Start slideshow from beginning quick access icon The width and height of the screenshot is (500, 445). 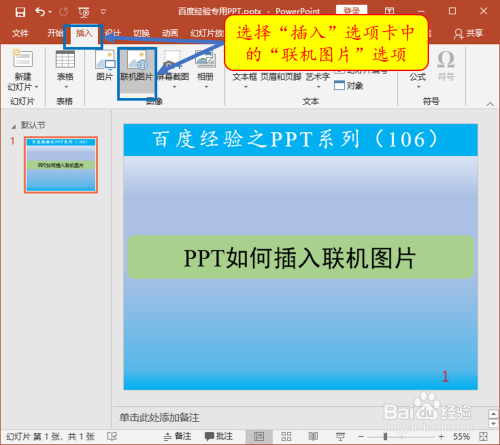pos(84,12)
